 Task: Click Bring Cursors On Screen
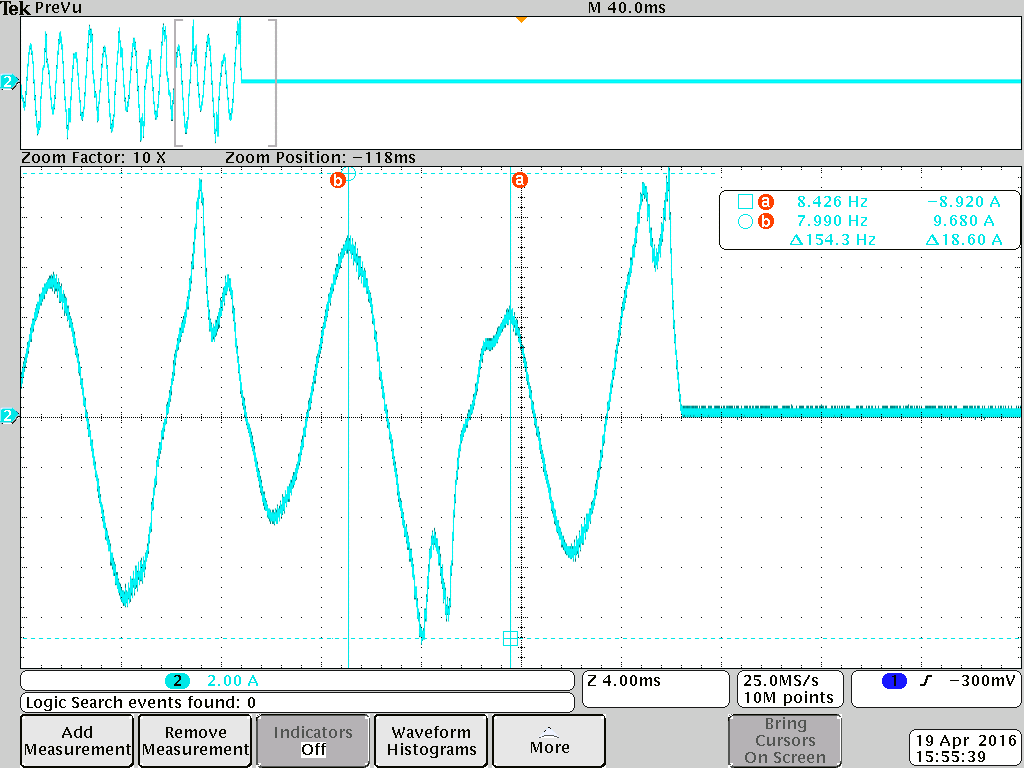[784, 741]
